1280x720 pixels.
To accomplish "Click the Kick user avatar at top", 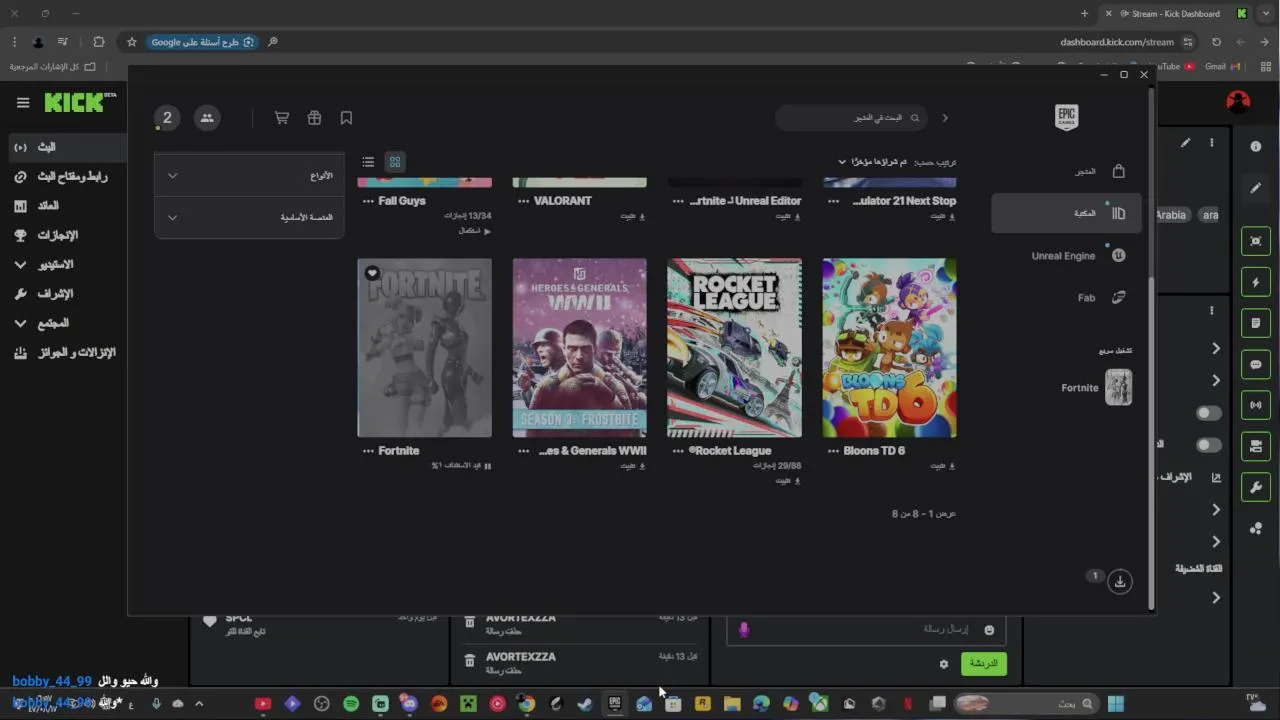I will pos(1238,102).
